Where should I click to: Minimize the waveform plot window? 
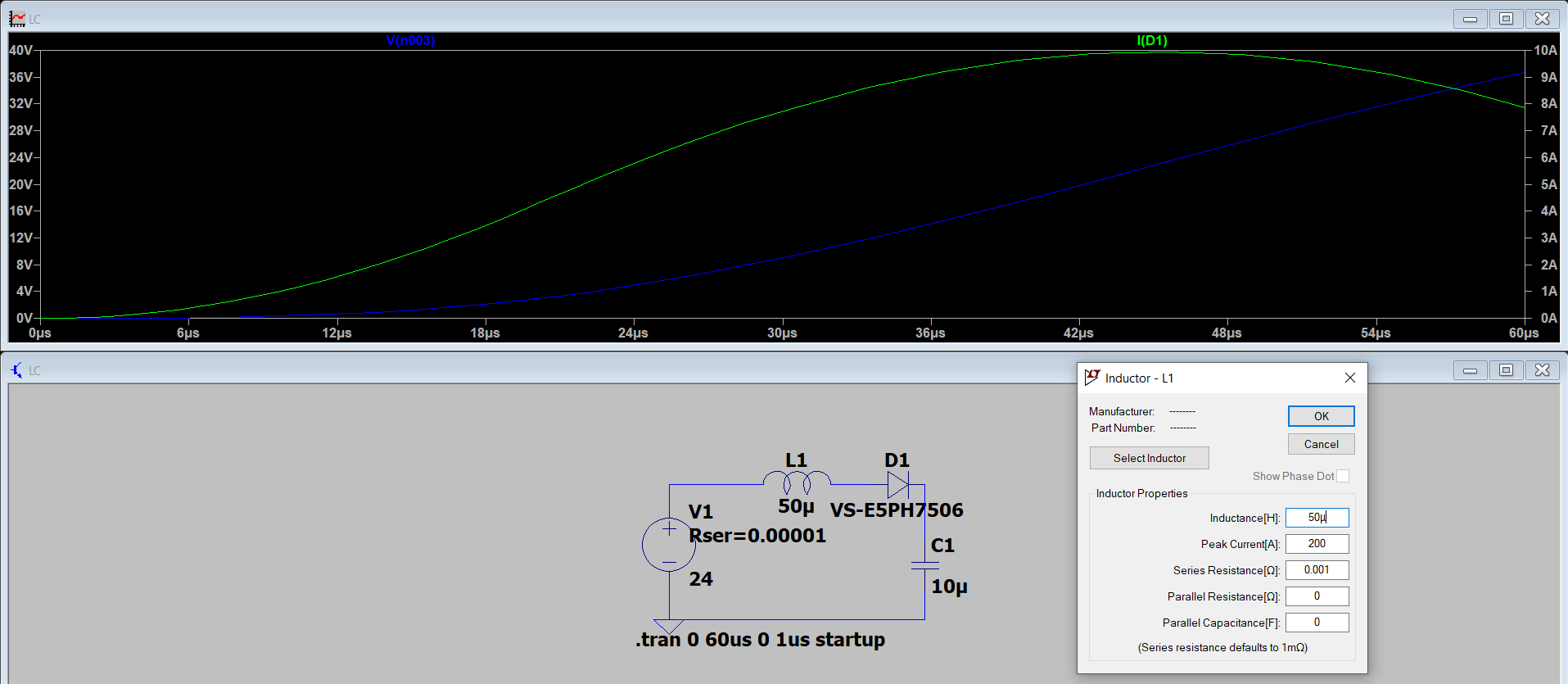(1470, 18)
